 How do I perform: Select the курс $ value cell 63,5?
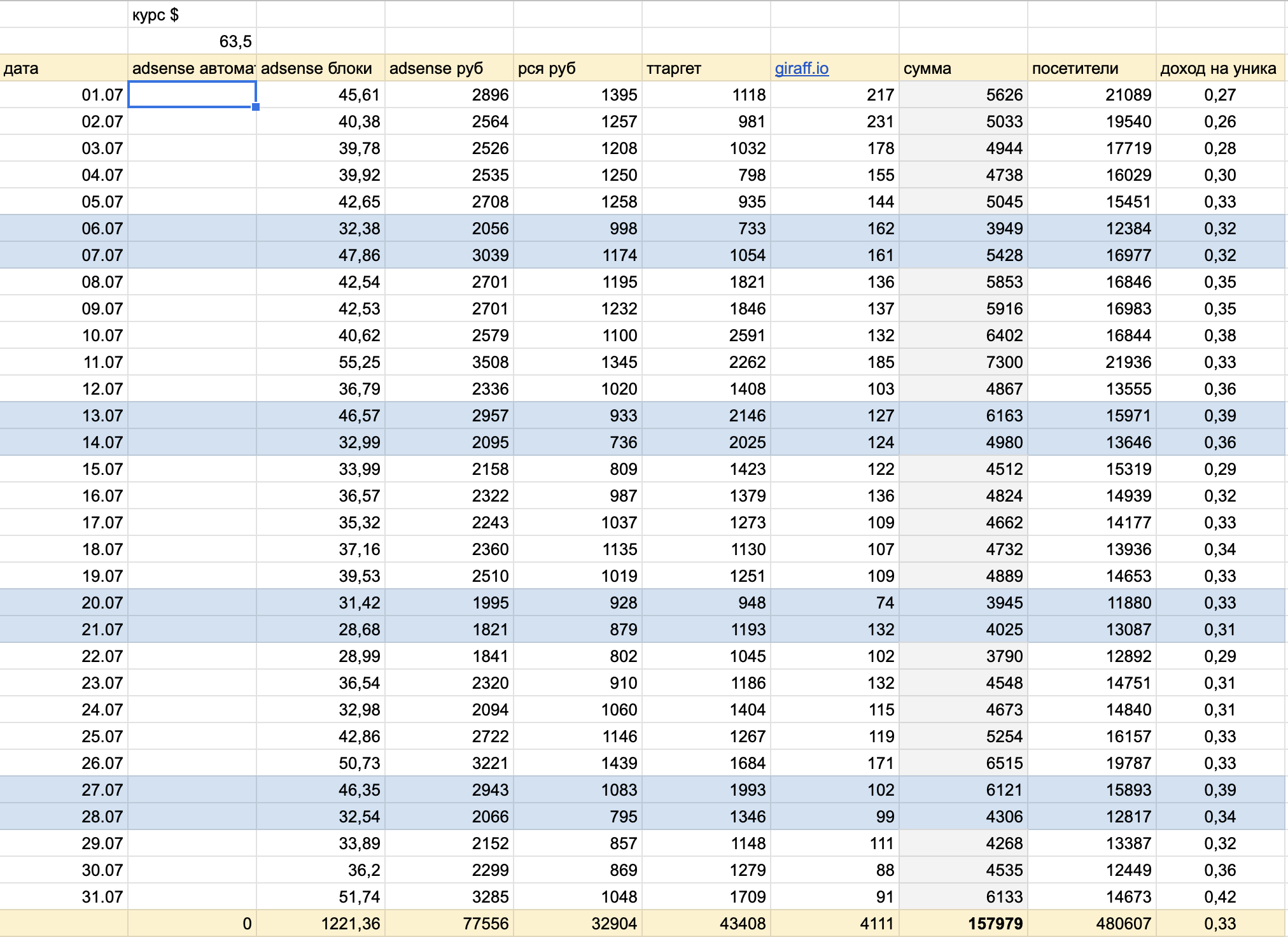coord(192,41)
